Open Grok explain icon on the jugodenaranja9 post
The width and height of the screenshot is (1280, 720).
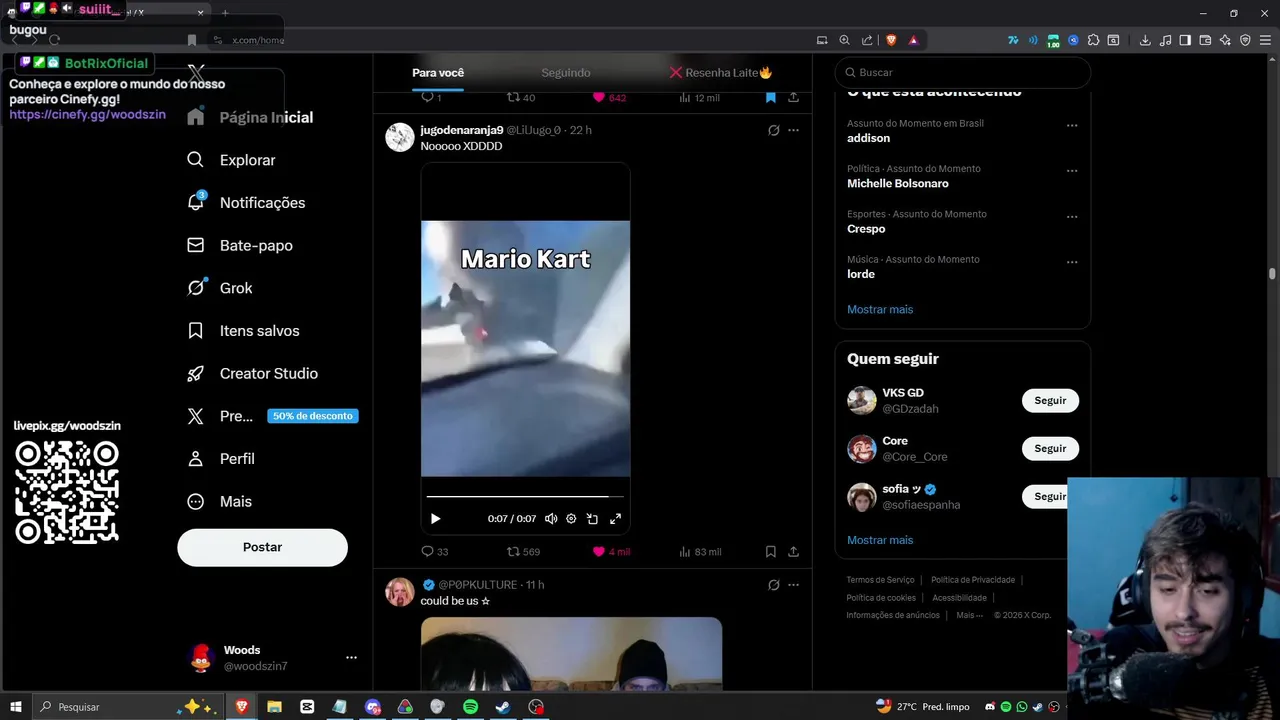773,130
